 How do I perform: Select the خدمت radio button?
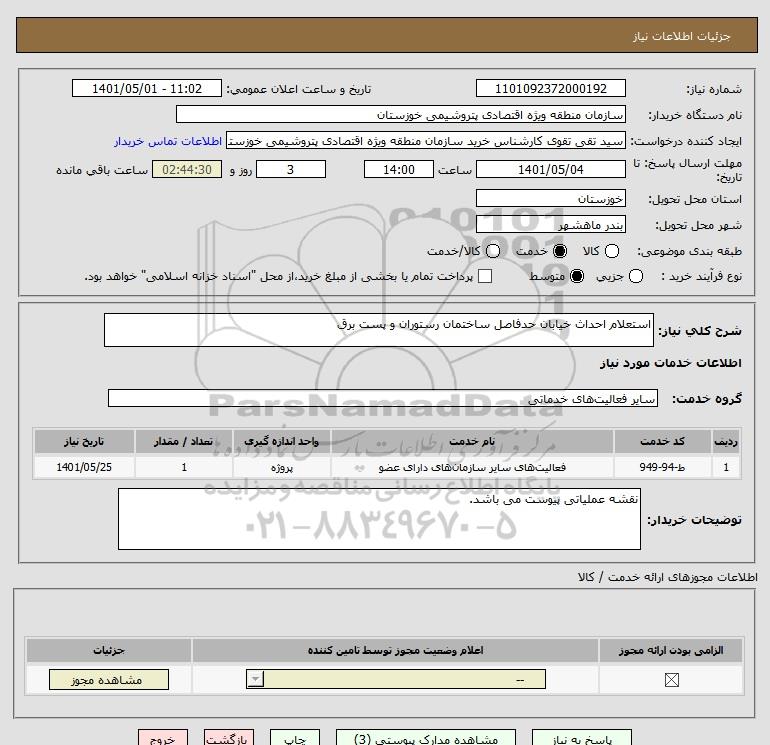[x=559, y=251]
